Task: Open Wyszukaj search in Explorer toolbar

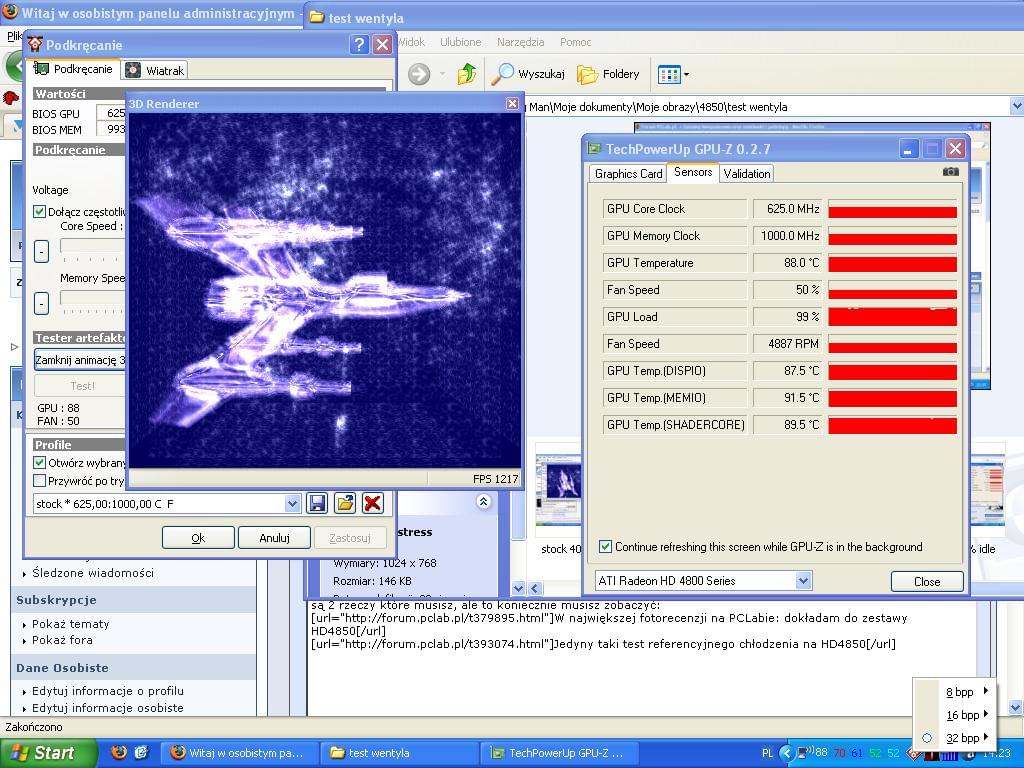Action: click(x=529, y=74)
